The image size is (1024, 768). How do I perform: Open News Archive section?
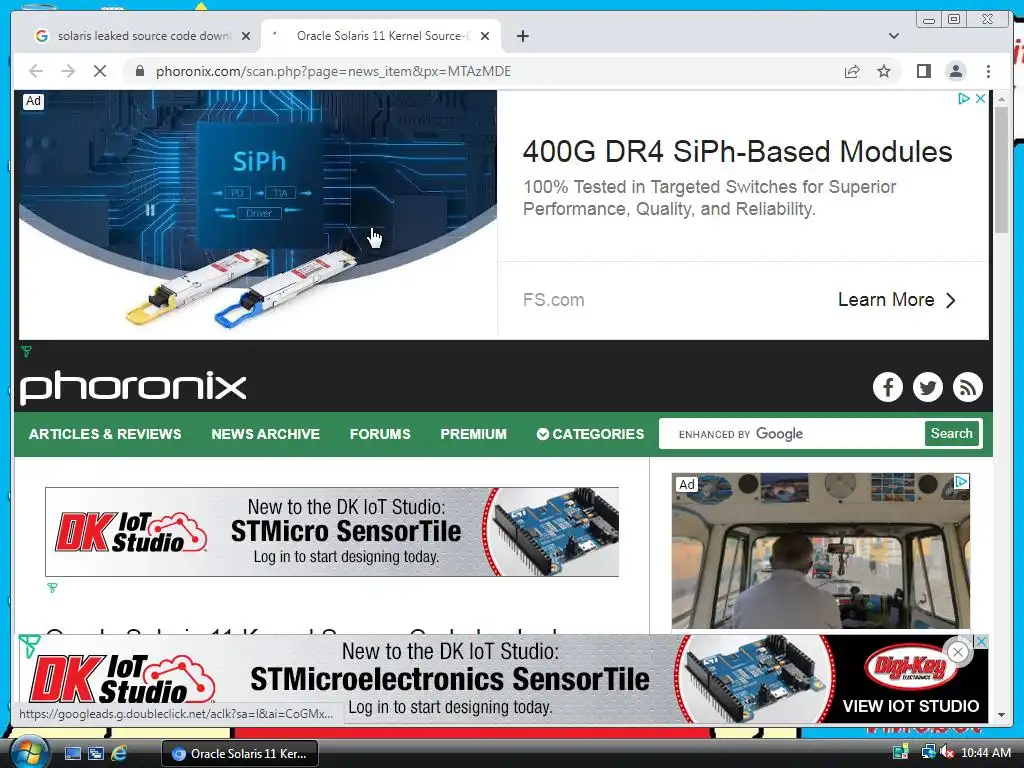(x=265, y=434)
